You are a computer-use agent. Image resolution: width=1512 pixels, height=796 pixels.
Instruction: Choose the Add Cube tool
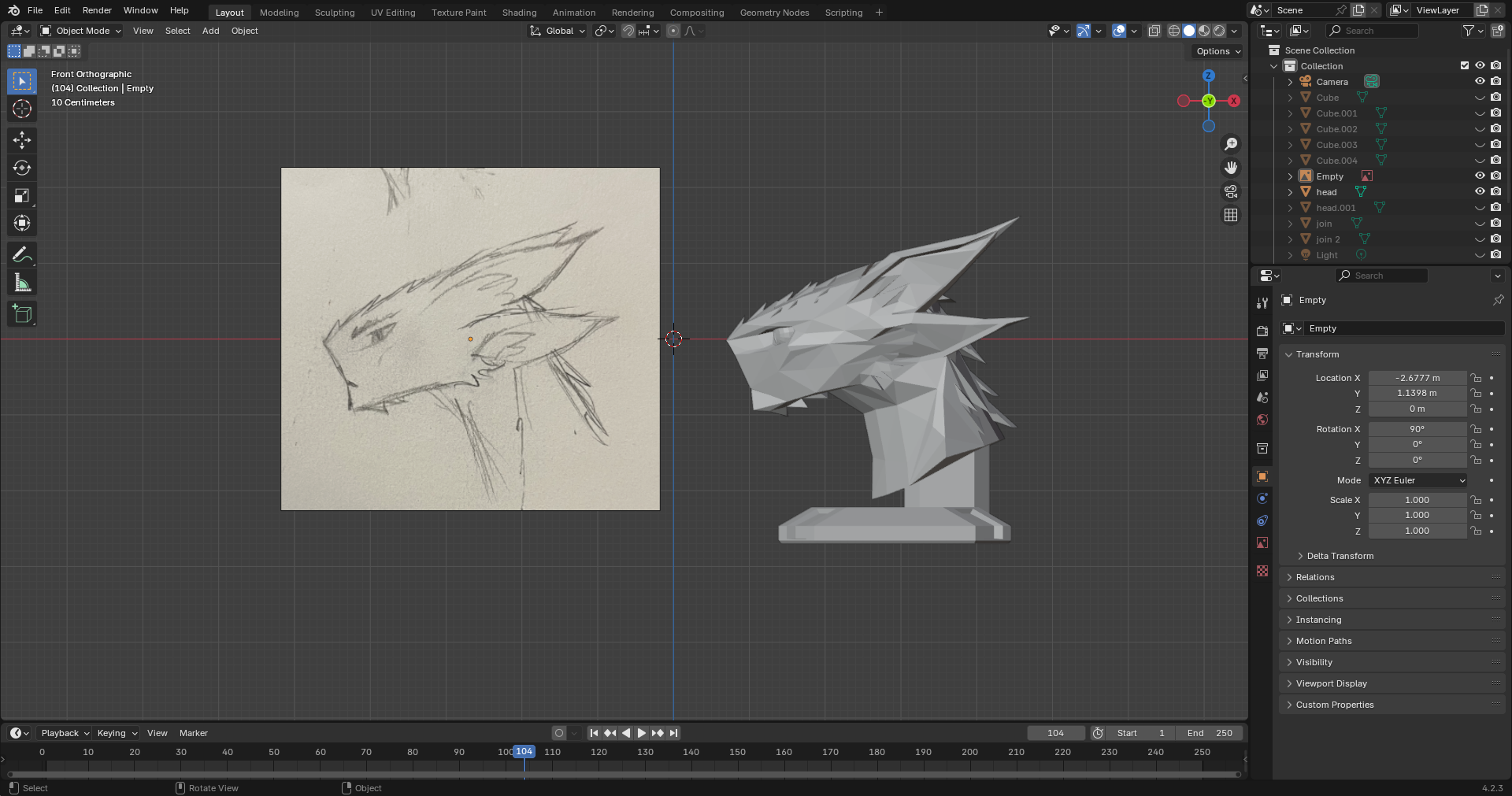(x=22, y=313)
